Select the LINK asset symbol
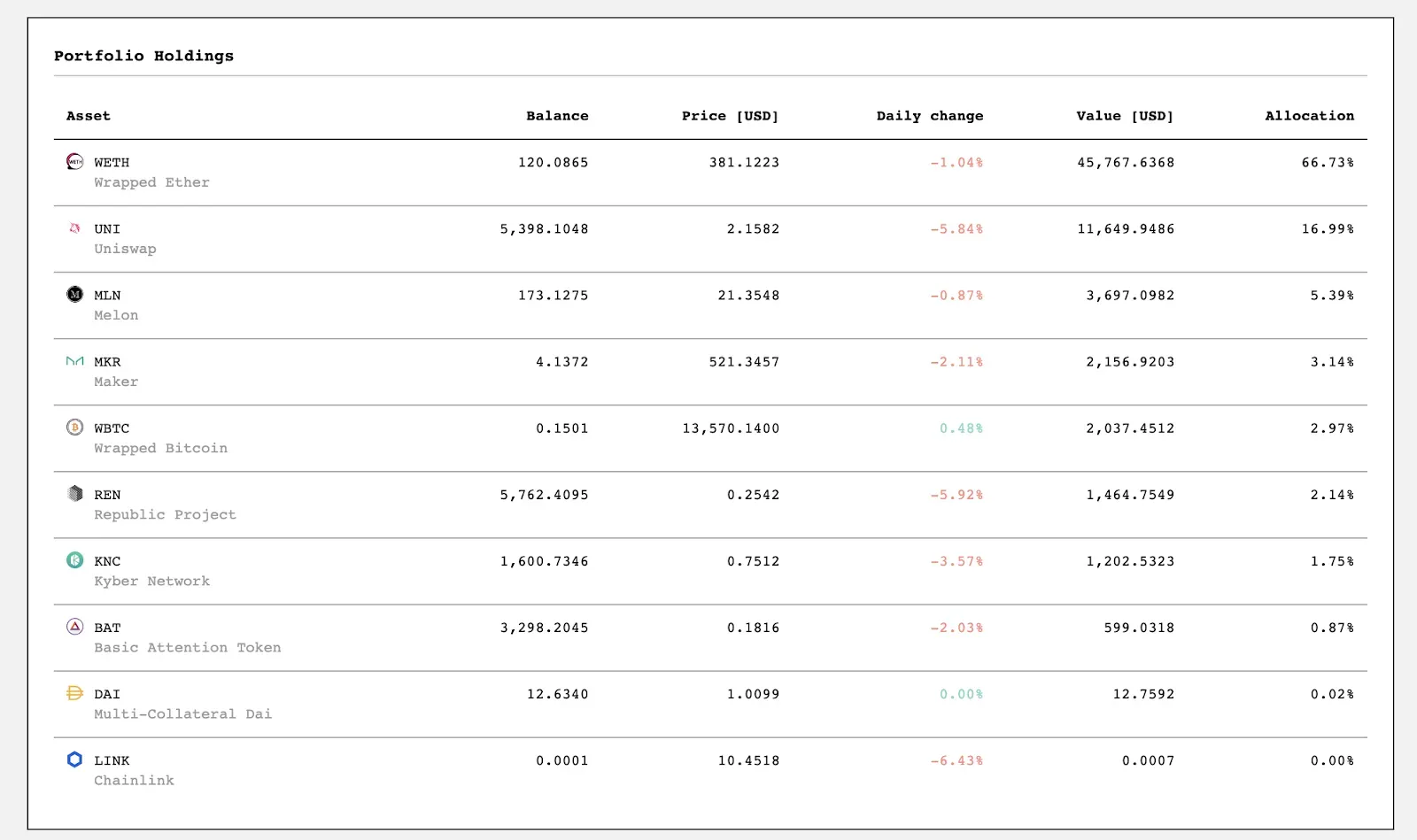The height and width of the screenshot is (840, 1417). tap(112, 760)
